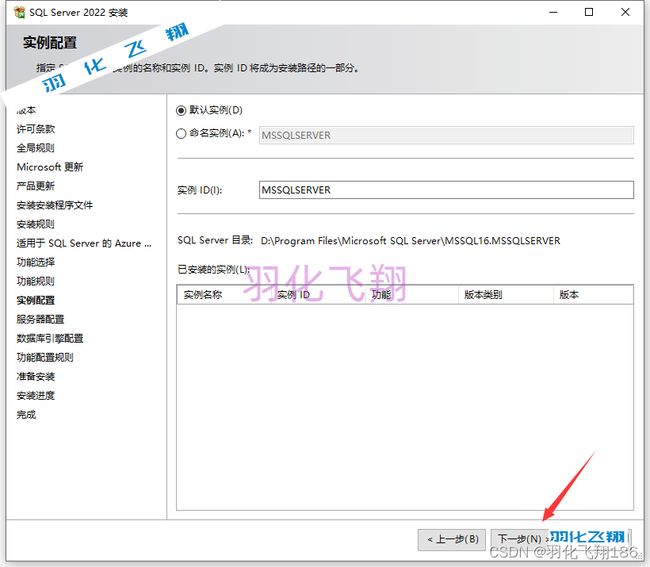Select 准备安装 step in sidebar

[x=36, y=377]
